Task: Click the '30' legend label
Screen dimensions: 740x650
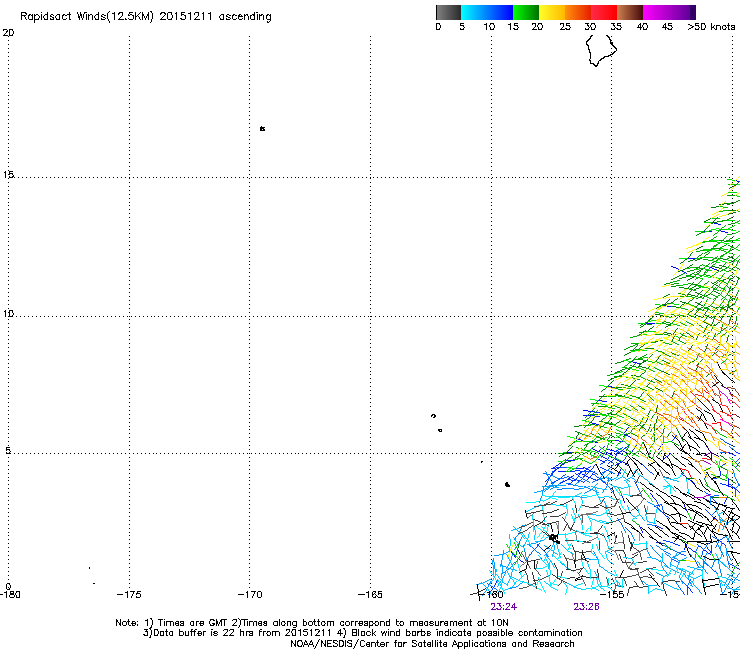Action: pos(590,27)
